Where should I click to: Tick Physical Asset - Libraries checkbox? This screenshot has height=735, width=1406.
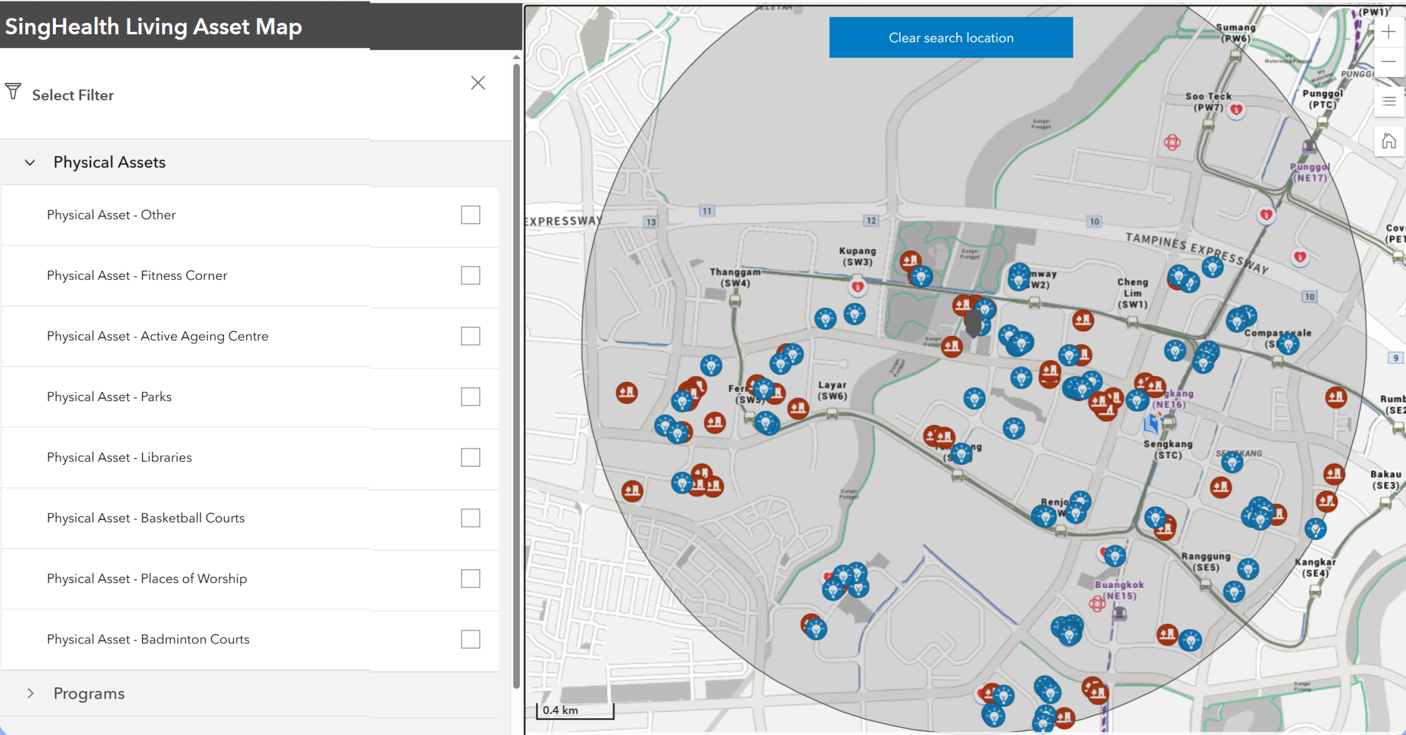pyautogui.click(x=470, y=458)
